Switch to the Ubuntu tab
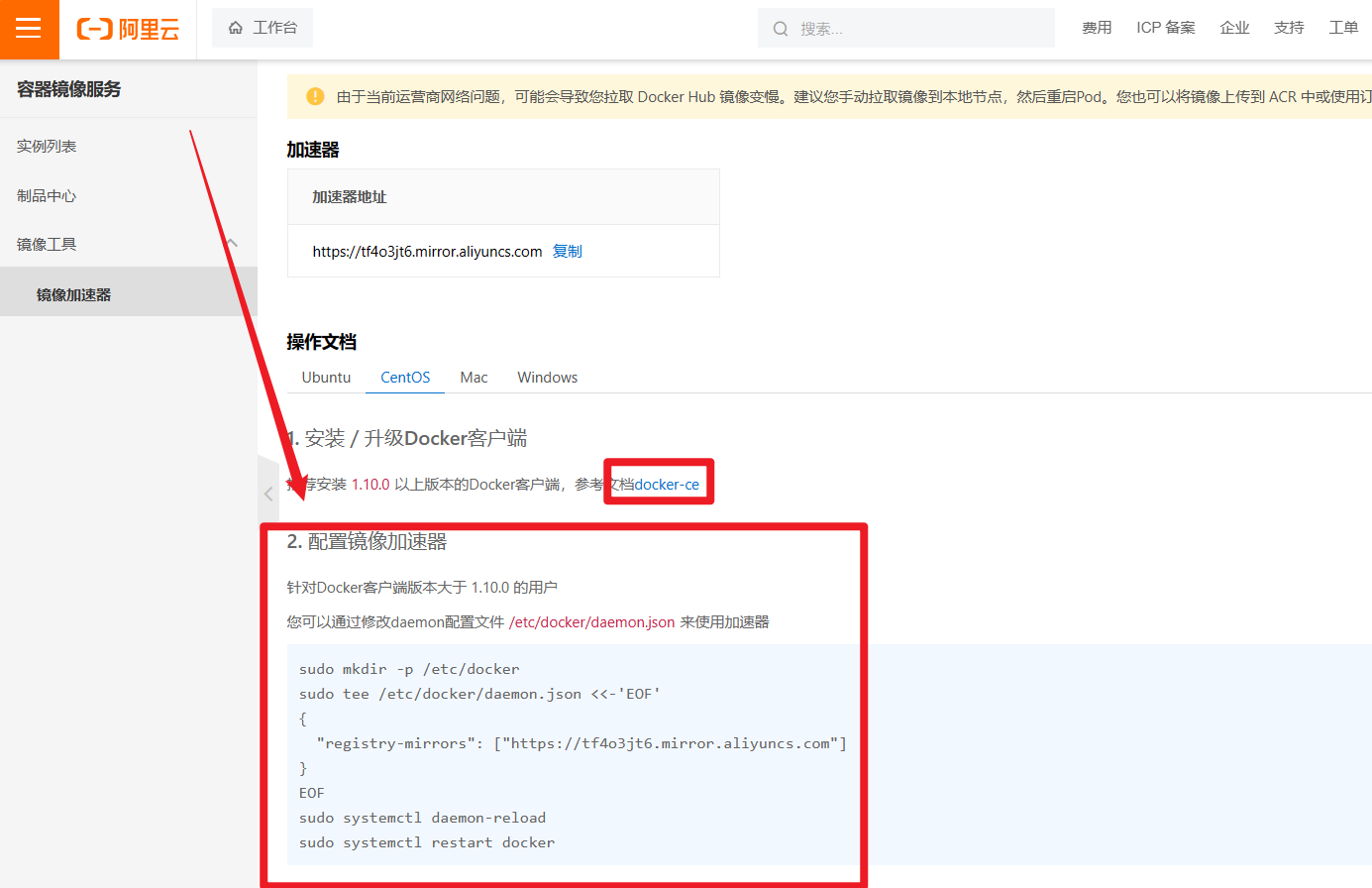Viewport: 1372px width, 888px height. 326,378
